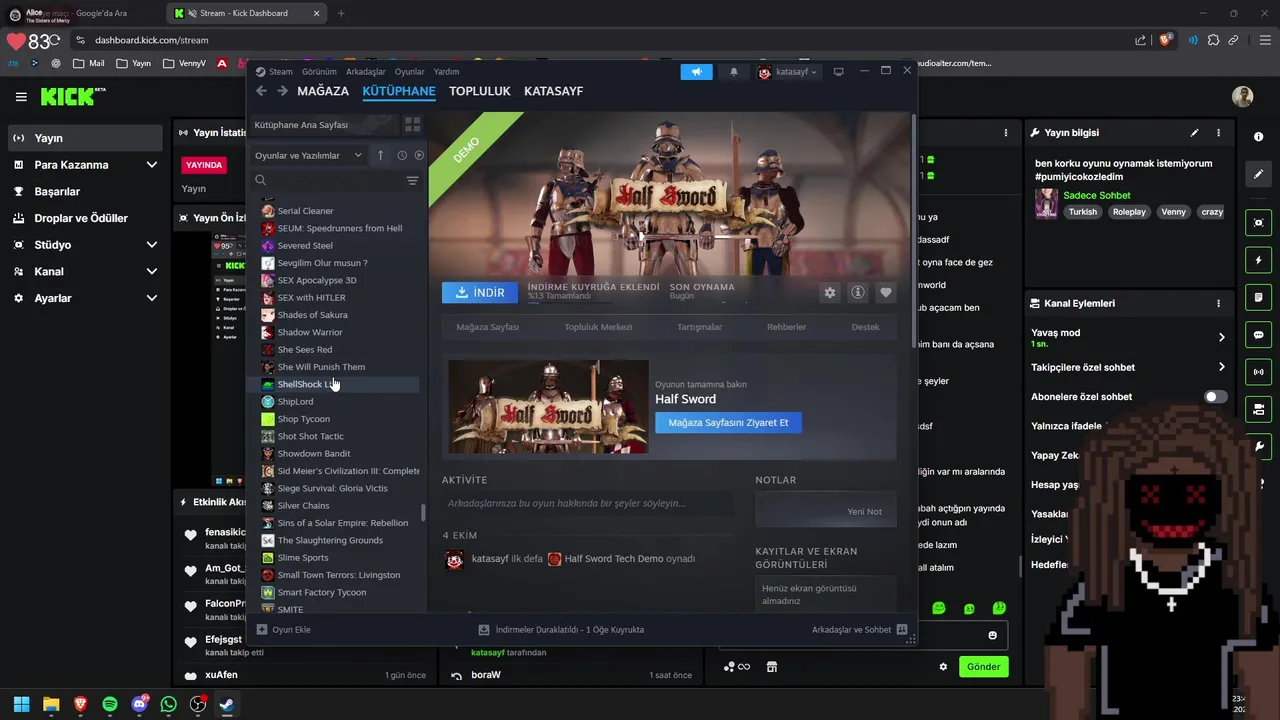Click Steam library search field
1280x720 pixels.
pyautogui.click(x=329, y=181)
